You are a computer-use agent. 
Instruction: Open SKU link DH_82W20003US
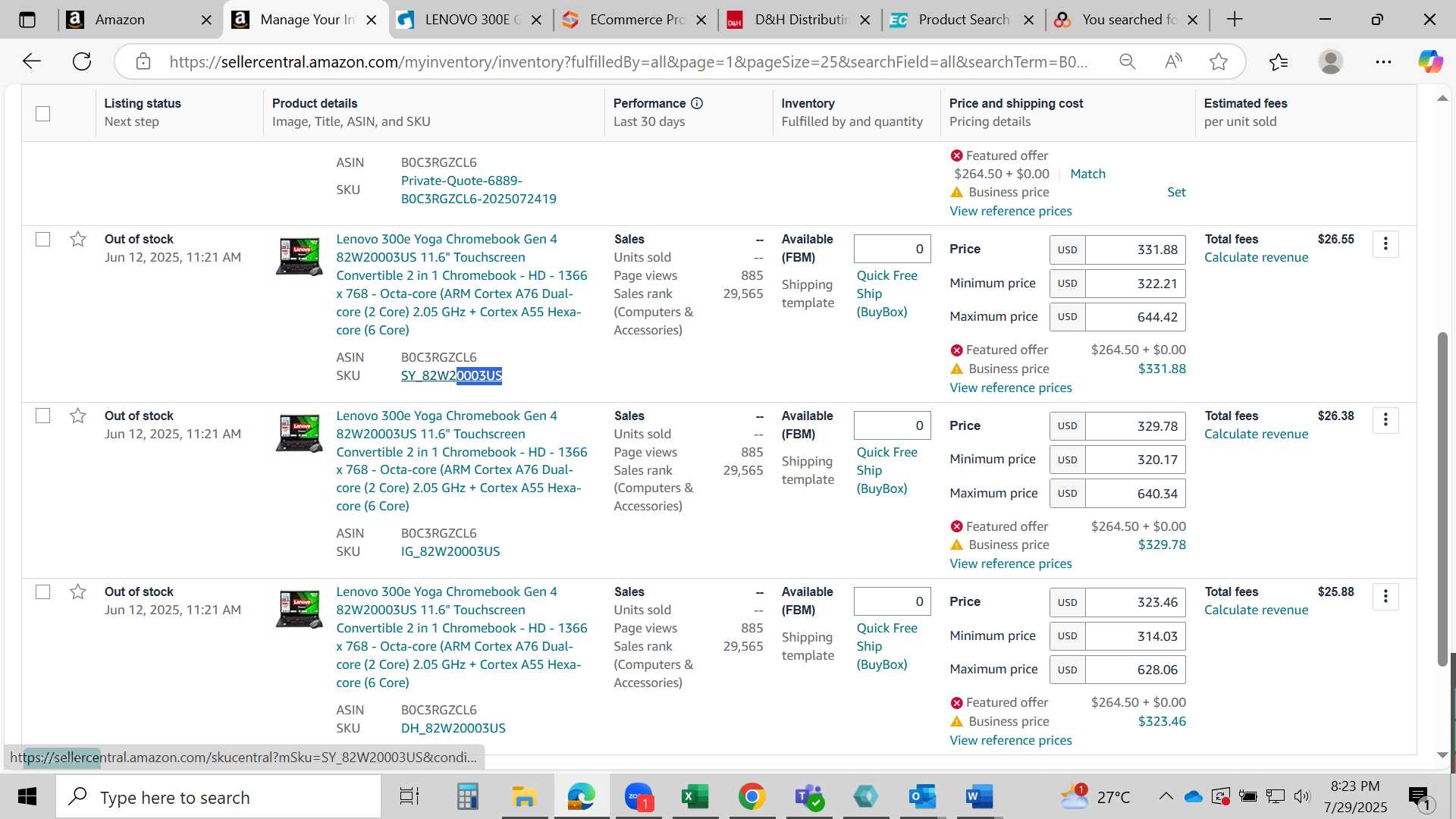coord(453,729)
